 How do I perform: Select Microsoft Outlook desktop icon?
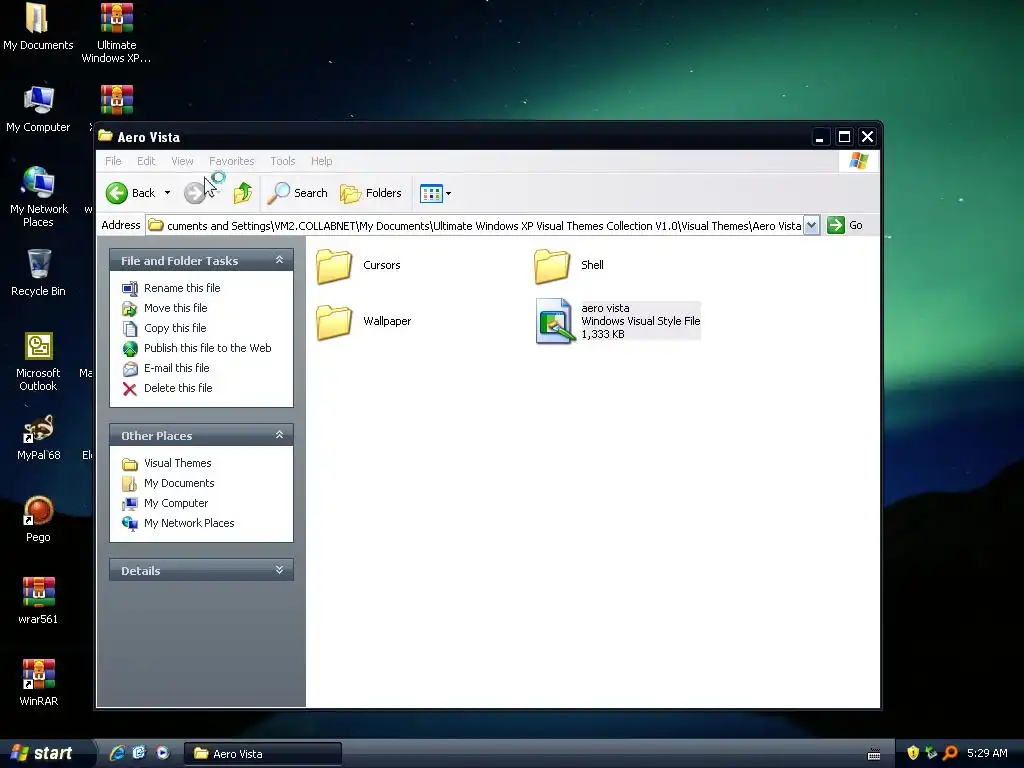pos(38,361)
